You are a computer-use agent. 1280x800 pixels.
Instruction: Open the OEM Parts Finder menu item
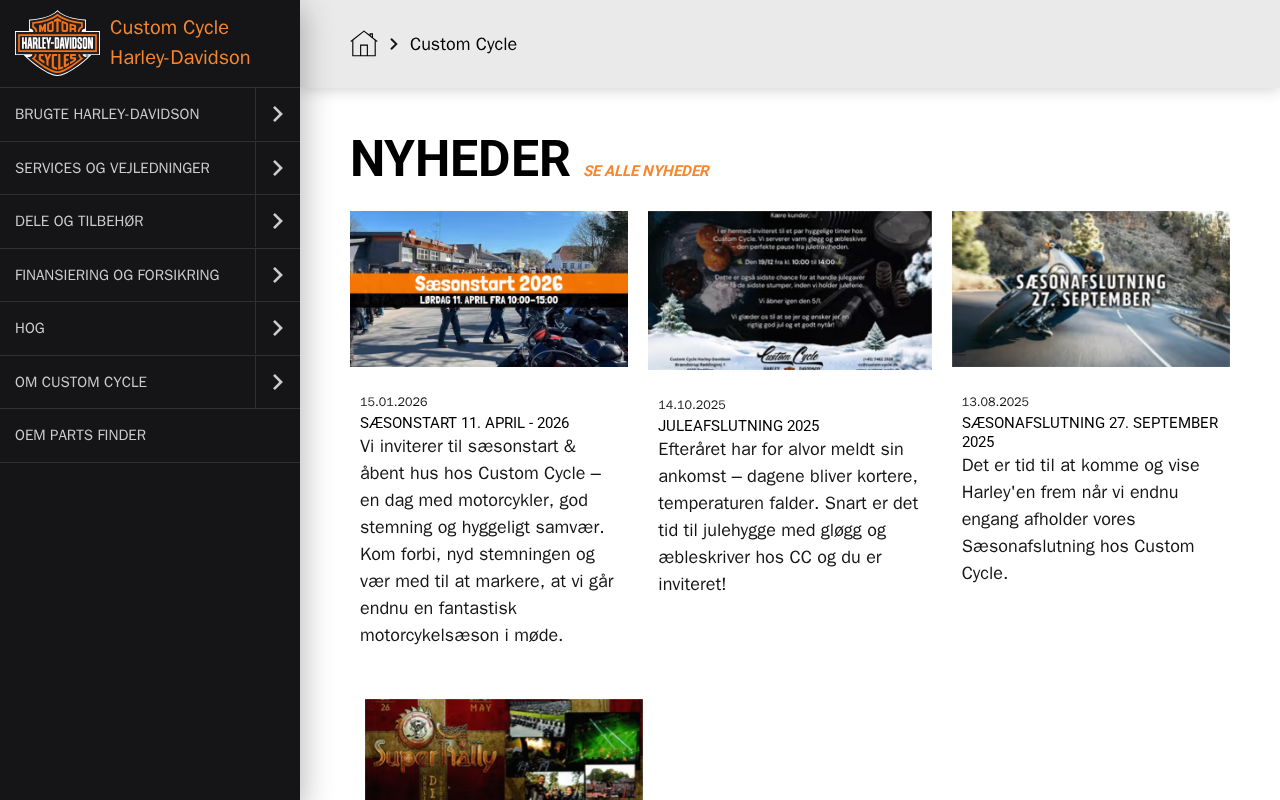click(x=150, y=435)
